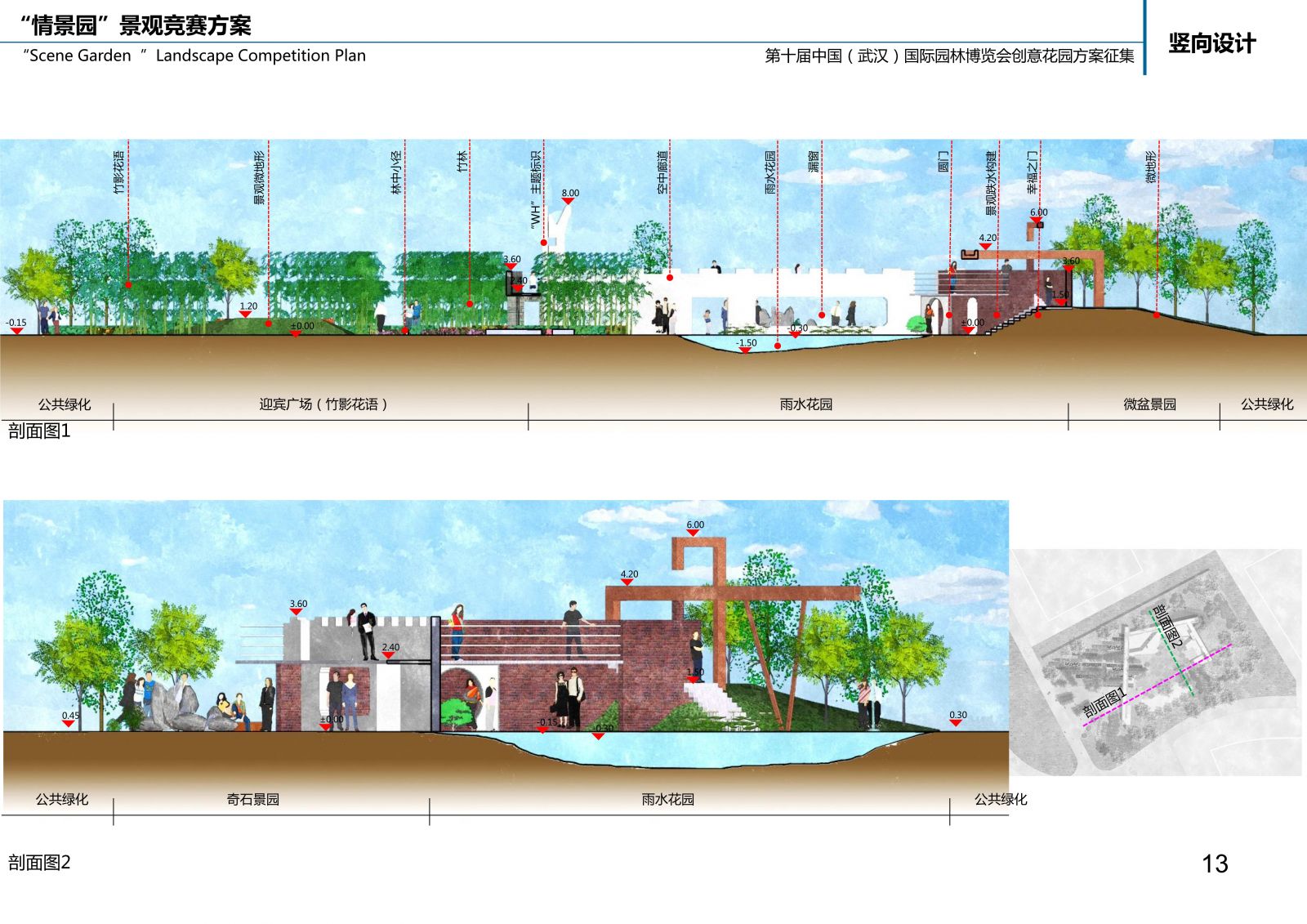Click the "Scene Garden" Landscape Competition Plan subtitle
Screen dimensions: 1307x924
(196, 57)
